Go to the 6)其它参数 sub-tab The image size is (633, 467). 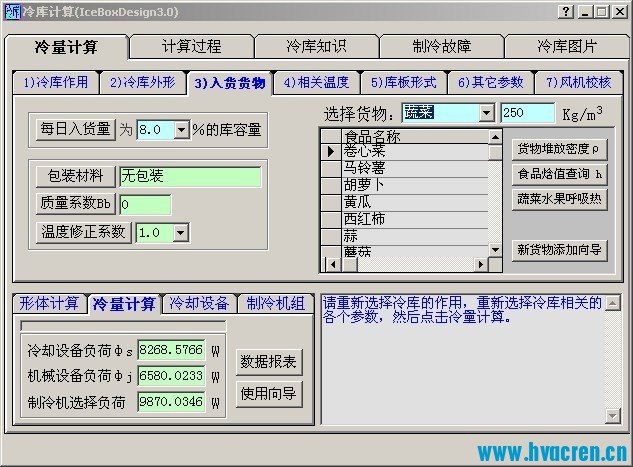pyautogui.click(x=490, y=83)
